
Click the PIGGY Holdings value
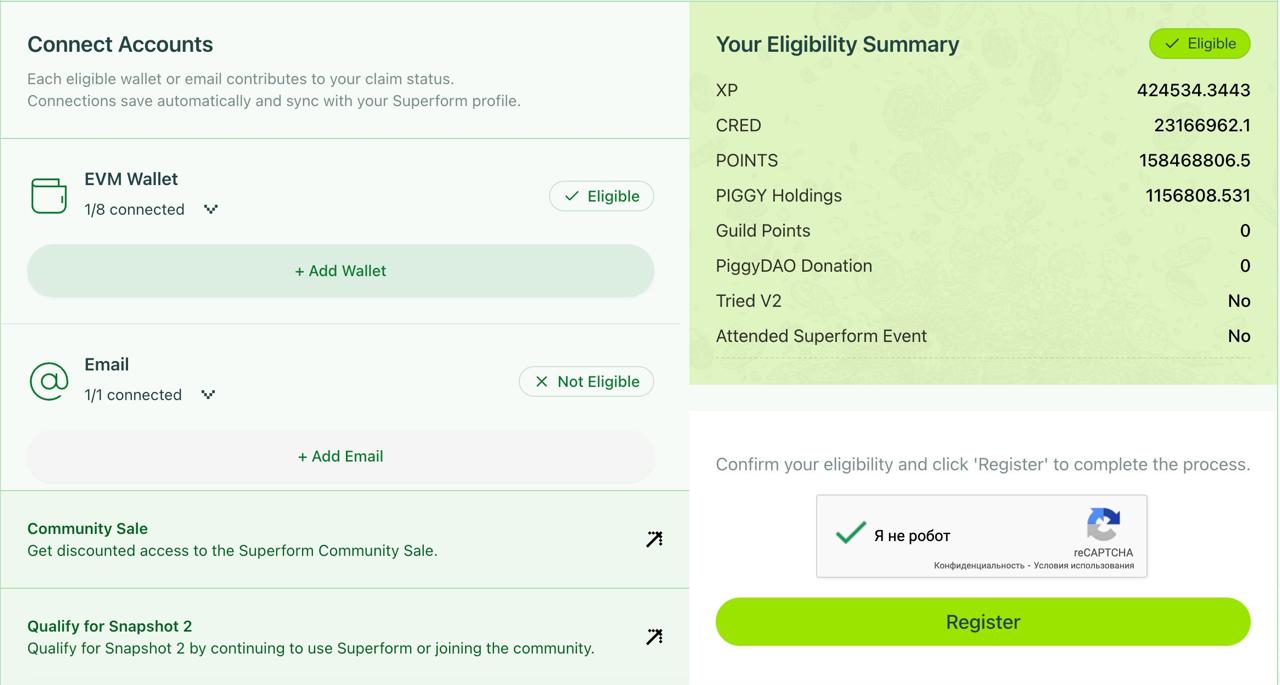pos(1197,195)
